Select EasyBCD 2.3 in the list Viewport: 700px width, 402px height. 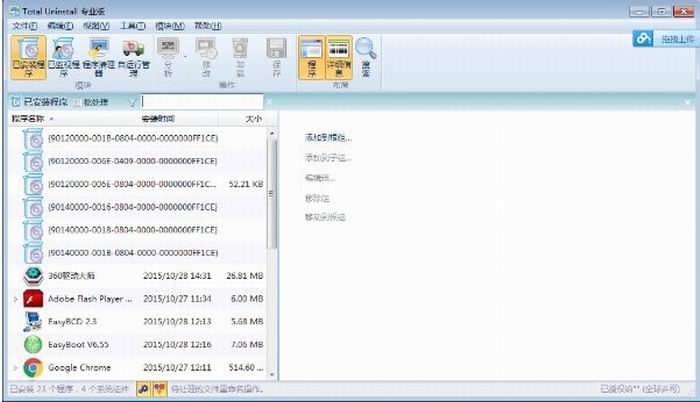point(138,322)
